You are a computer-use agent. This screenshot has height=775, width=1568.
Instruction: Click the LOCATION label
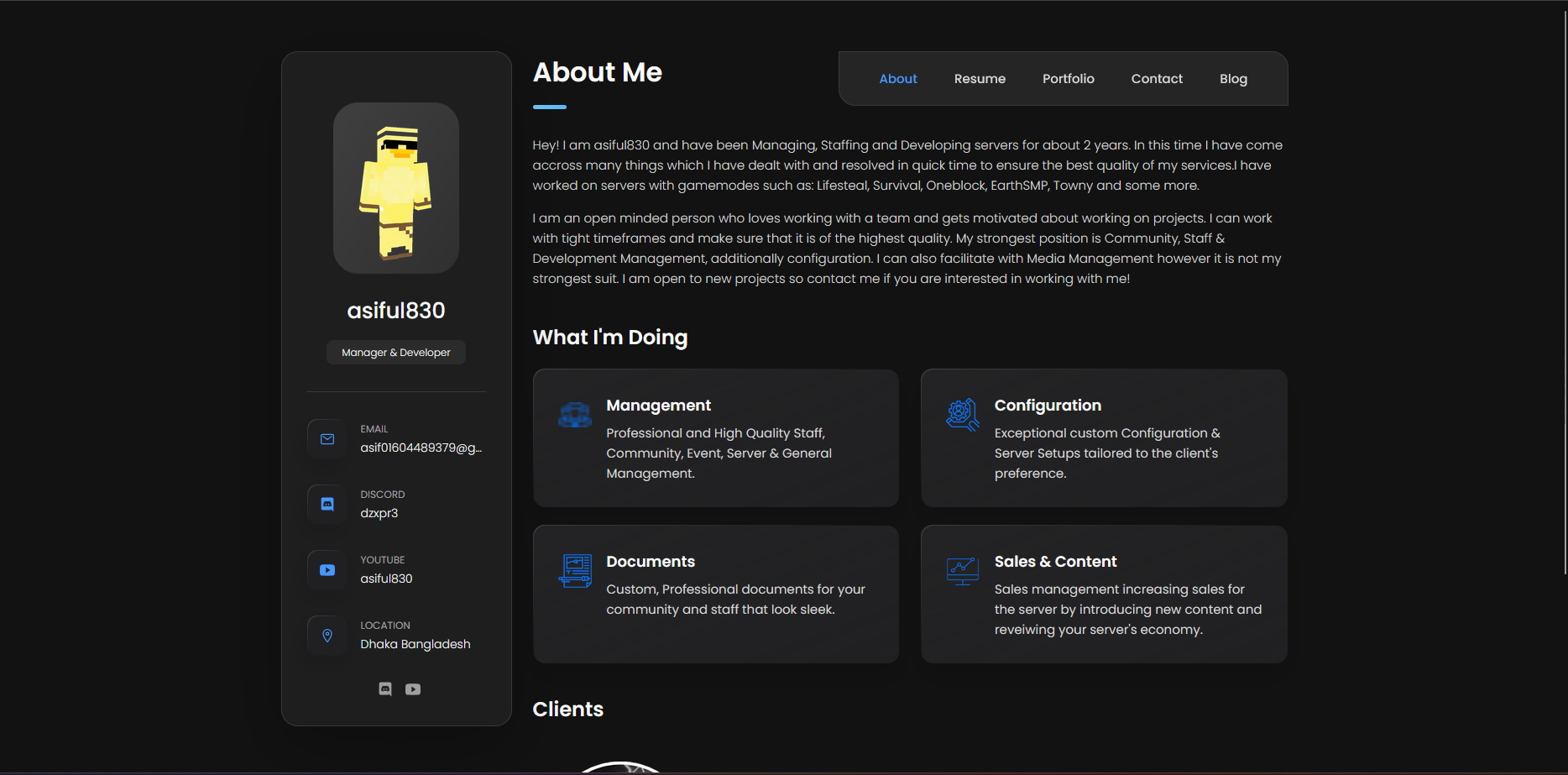[385, 626]
